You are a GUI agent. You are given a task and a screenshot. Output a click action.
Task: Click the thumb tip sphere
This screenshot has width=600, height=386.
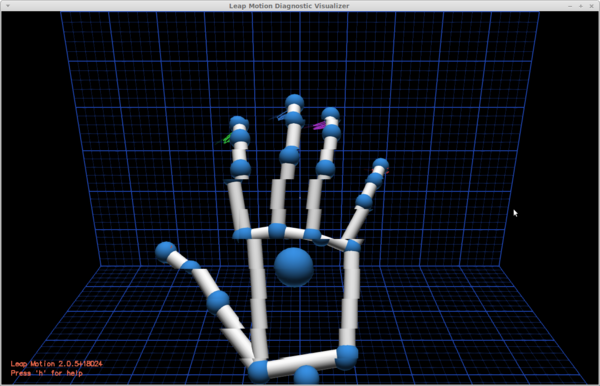click(166, 252)
